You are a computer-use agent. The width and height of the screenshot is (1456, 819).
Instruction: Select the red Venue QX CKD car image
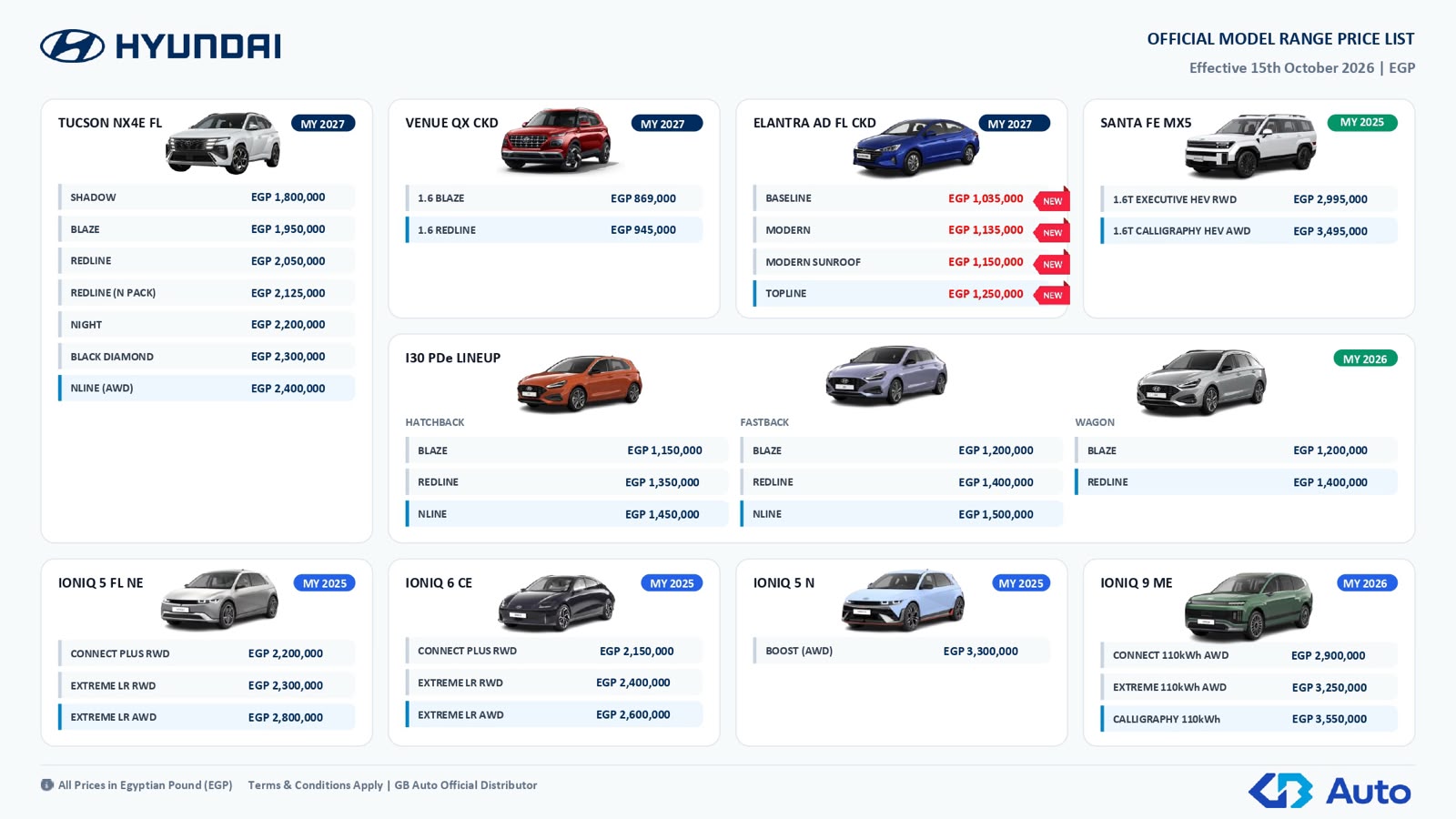(556, 139)
